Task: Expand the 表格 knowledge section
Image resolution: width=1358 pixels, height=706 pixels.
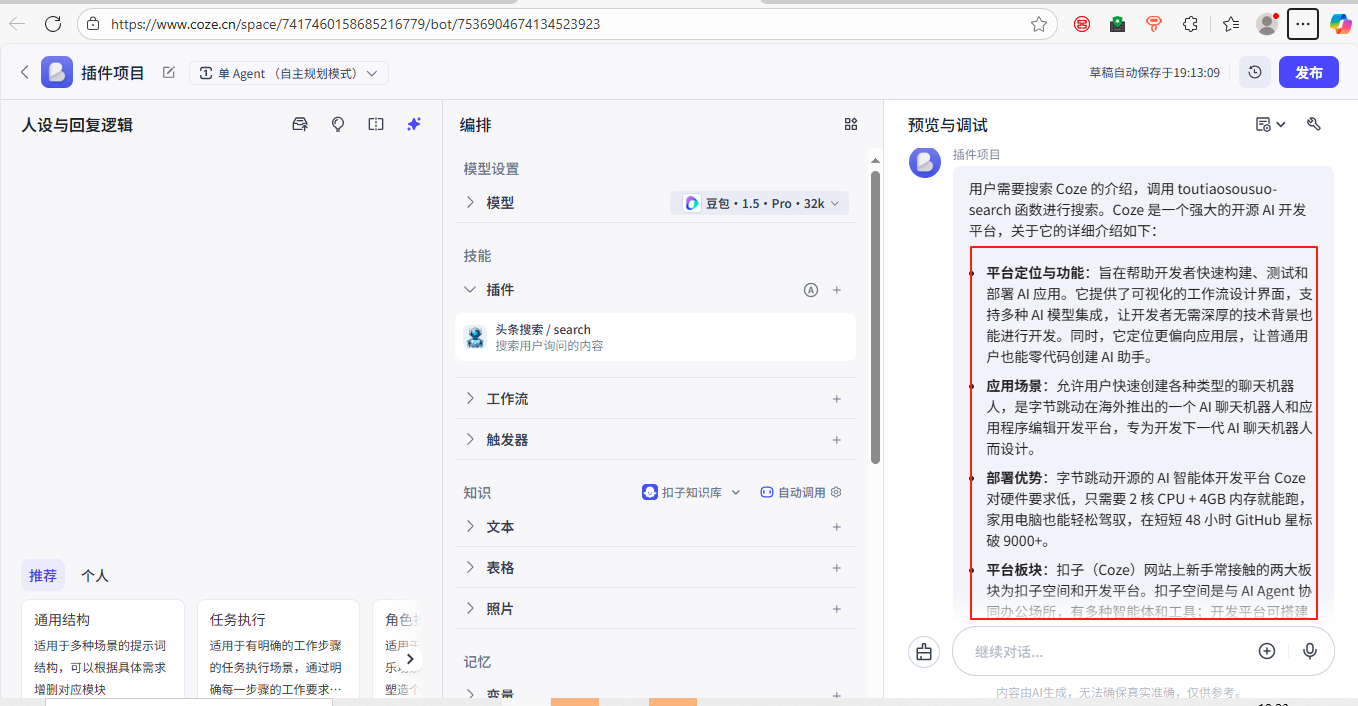Action: 470,567
